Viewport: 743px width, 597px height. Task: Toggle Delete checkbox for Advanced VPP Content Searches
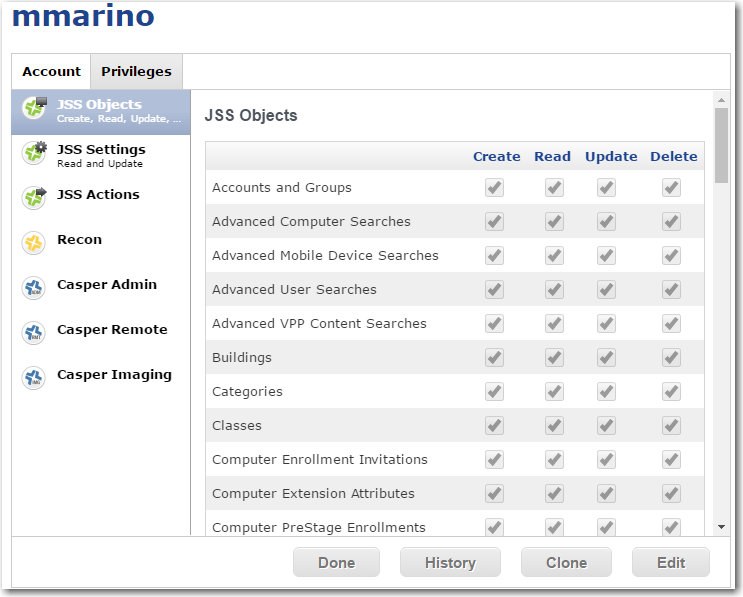[x=671, y=324]
